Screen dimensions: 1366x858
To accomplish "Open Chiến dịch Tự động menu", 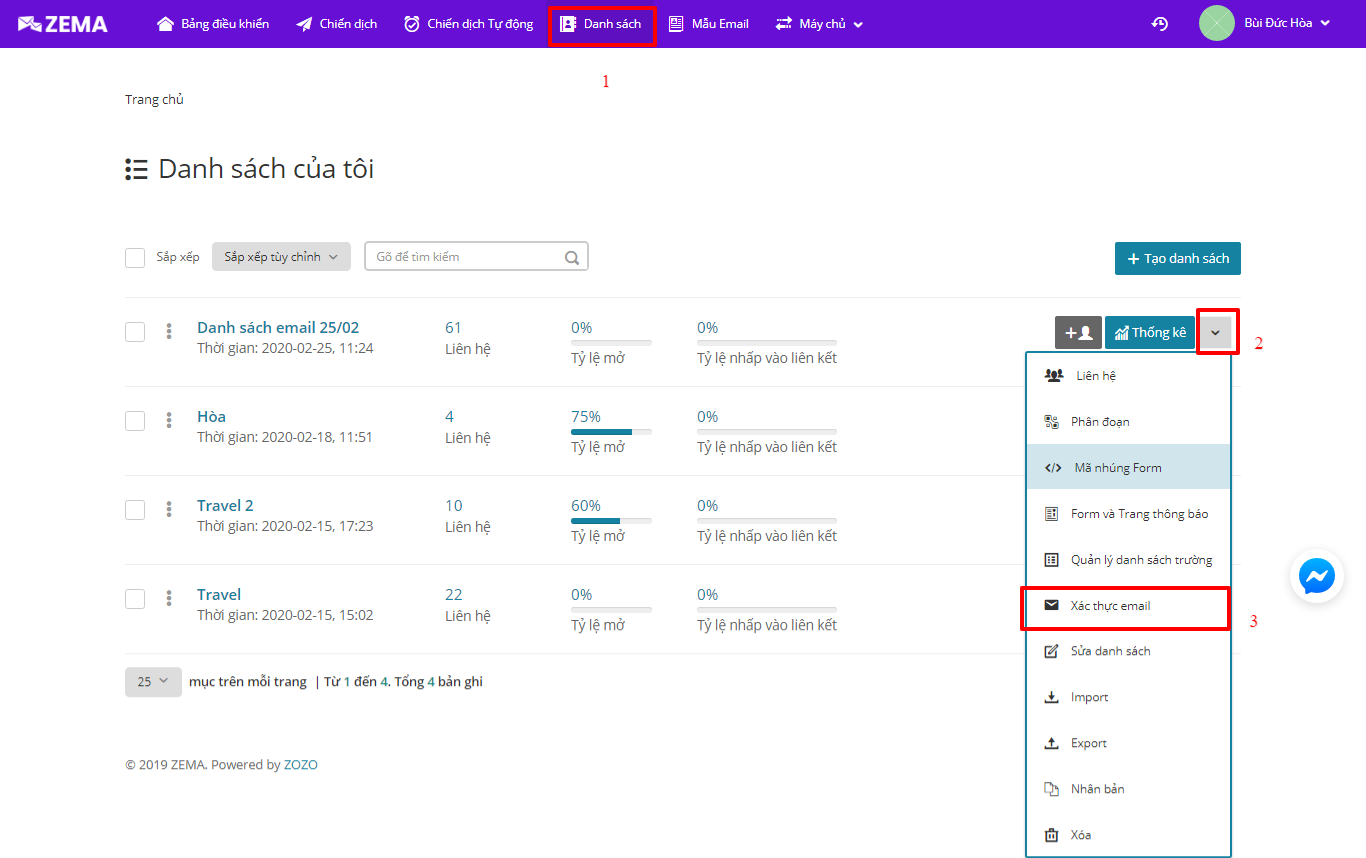I will (x=468, y=24).
